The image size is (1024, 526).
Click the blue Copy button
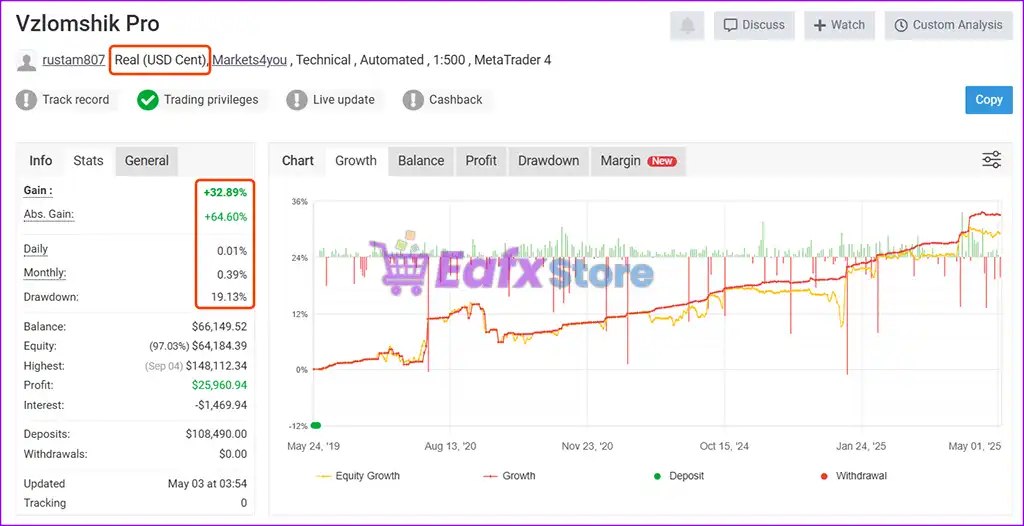pos(989,100)
